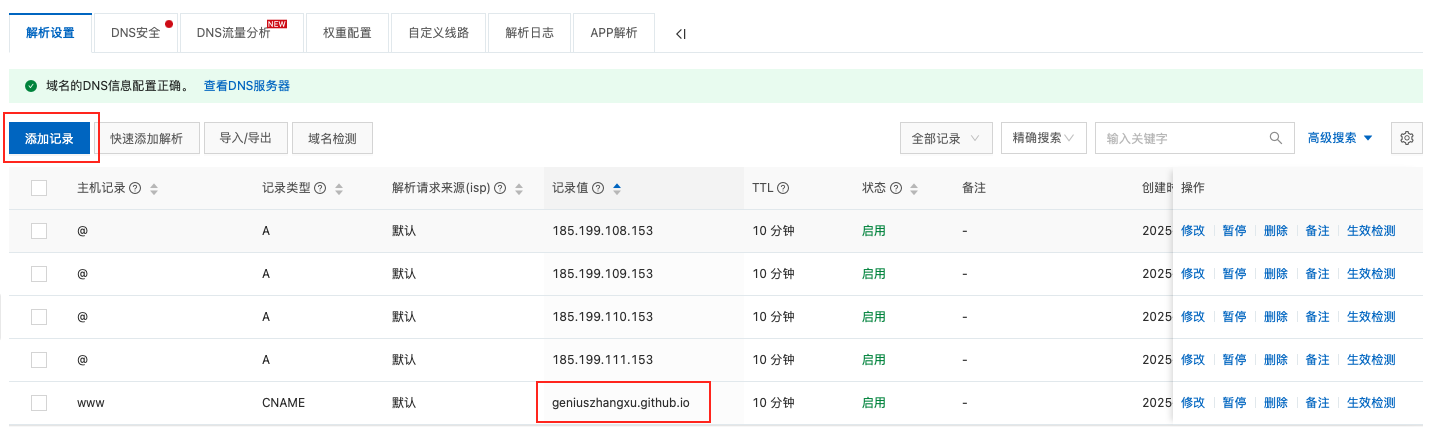Image resolution: width=1430 pixels, height=427 pixels.
Task: Collapse tabs with the arrow icon
Action: [x=680, y=34]
